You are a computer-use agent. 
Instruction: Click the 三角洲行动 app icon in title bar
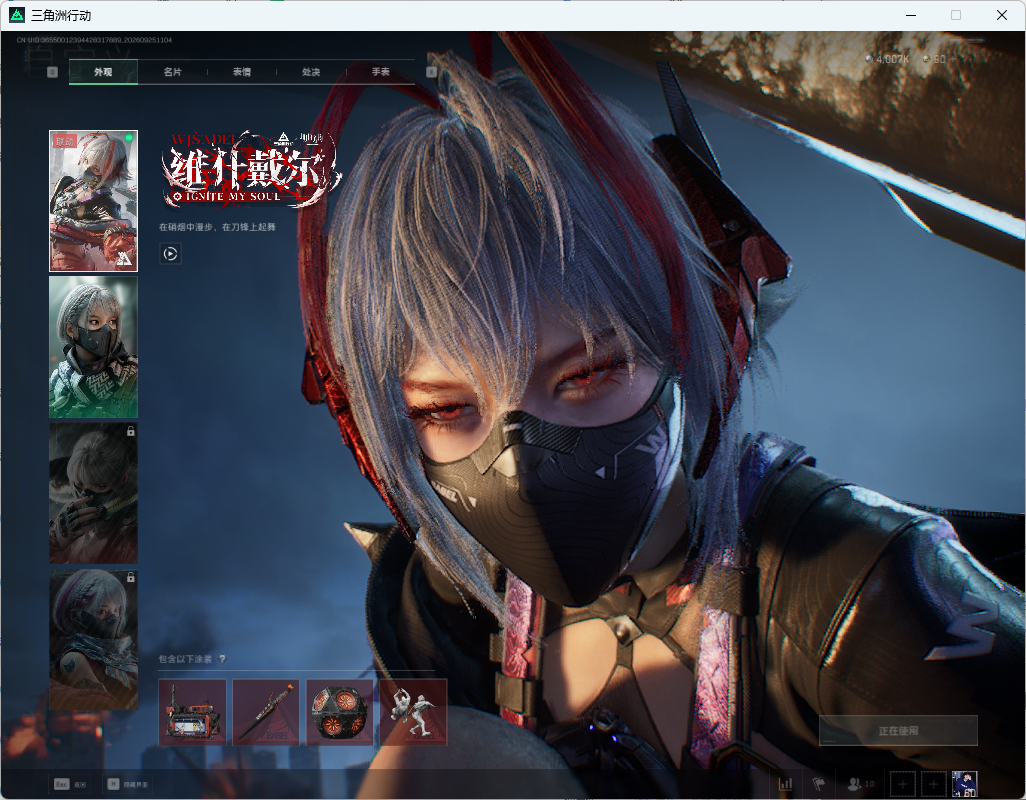[17, 15]
